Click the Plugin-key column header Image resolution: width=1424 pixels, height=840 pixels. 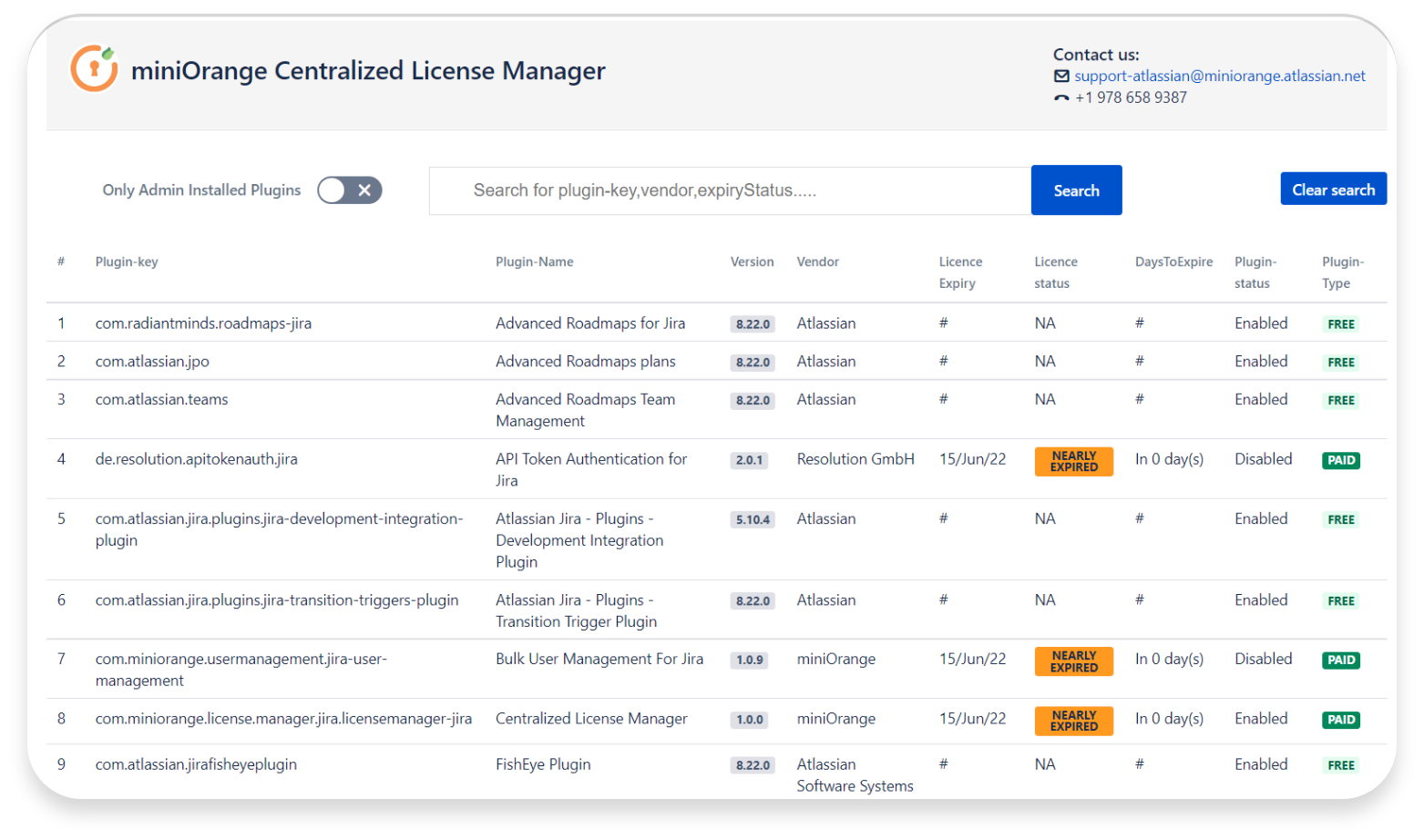point(127,262)
